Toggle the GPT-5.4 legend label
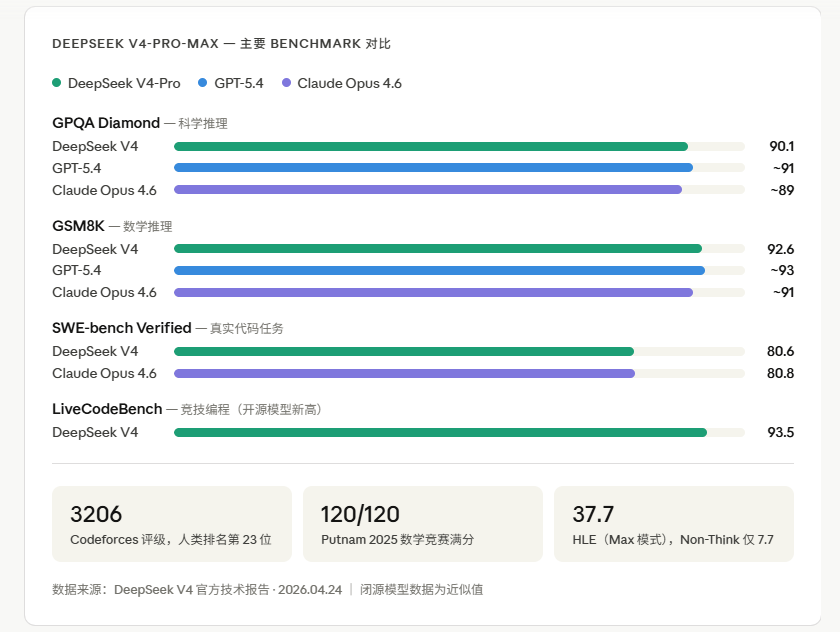840x632 pixels. tap(239, 83)
